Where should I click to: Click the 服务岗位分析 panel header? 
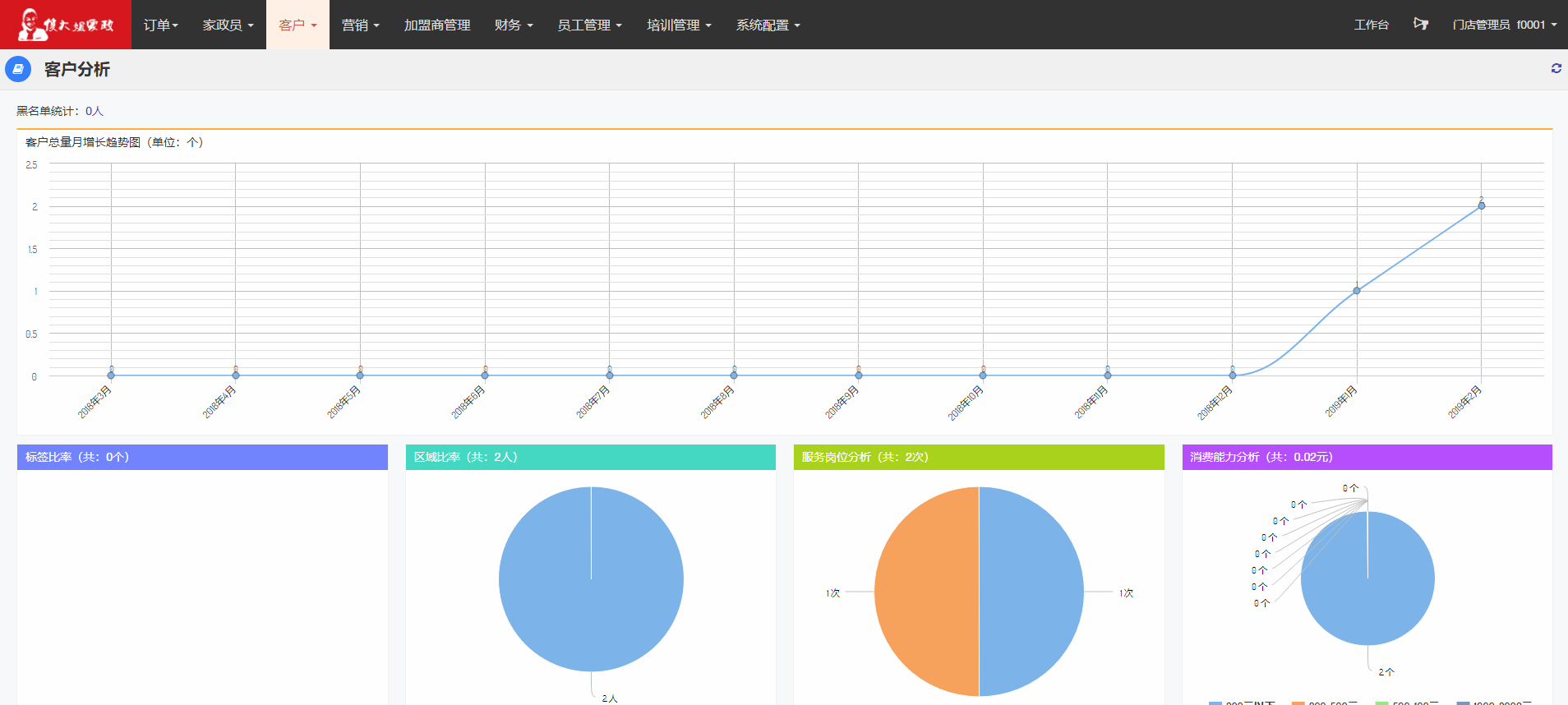point(979,457)
